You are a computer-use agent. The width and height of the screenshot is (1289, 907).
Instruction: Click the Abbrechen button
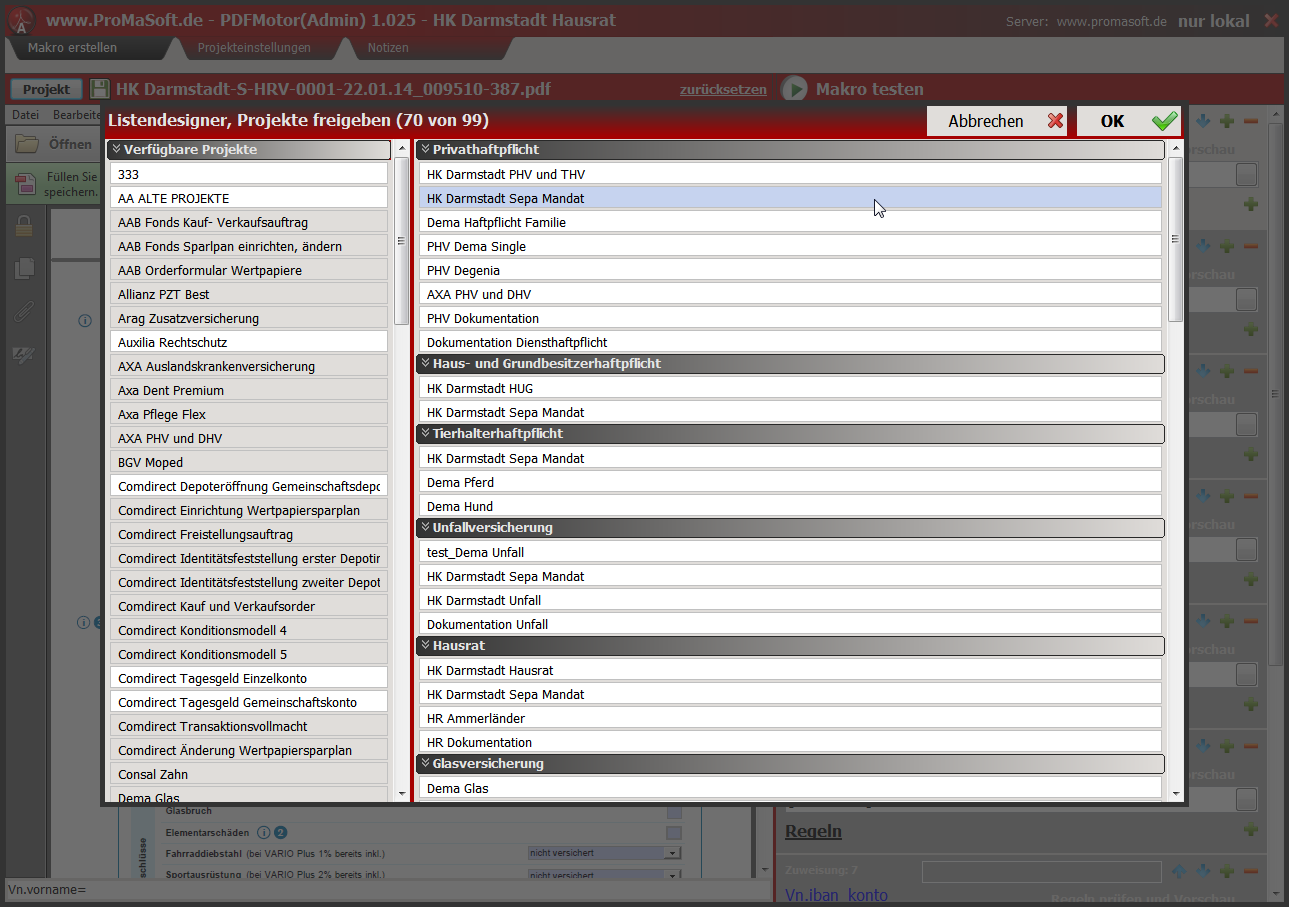pos(997,121)
